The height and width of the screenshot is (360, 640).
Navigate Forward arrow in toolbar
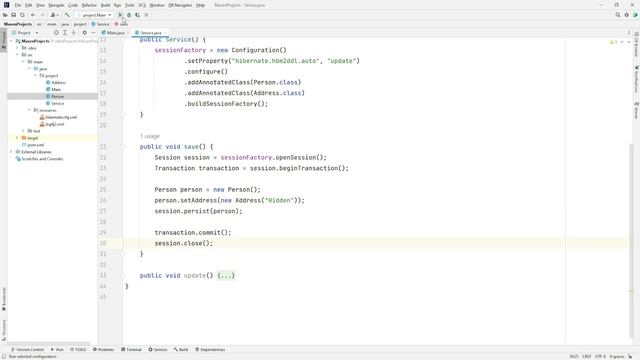(x=42, y=15)
